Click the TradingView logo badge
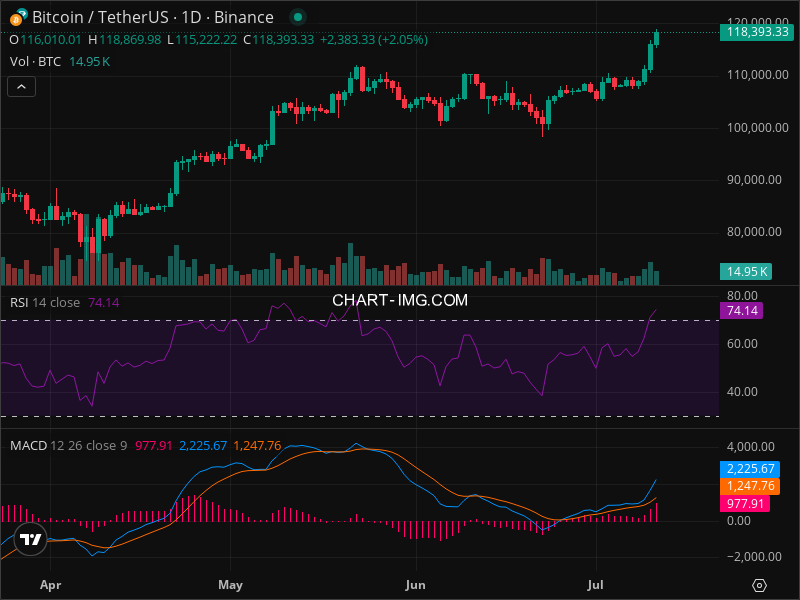The width and height of the screenshot is (800, 600). tap(31, 539)
